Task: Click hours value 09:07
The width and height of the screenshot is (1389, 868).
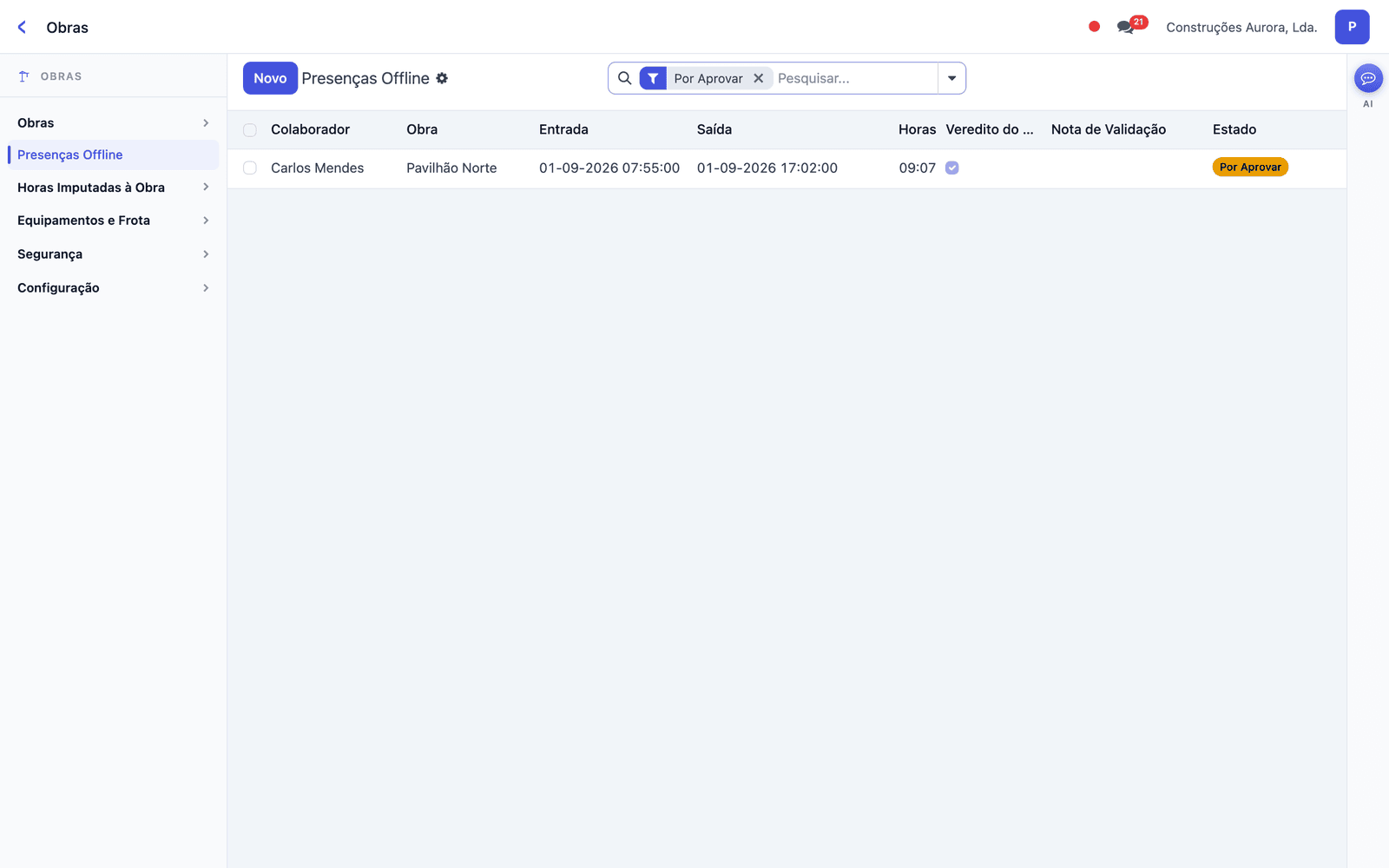Action: [x=918, y=168]
